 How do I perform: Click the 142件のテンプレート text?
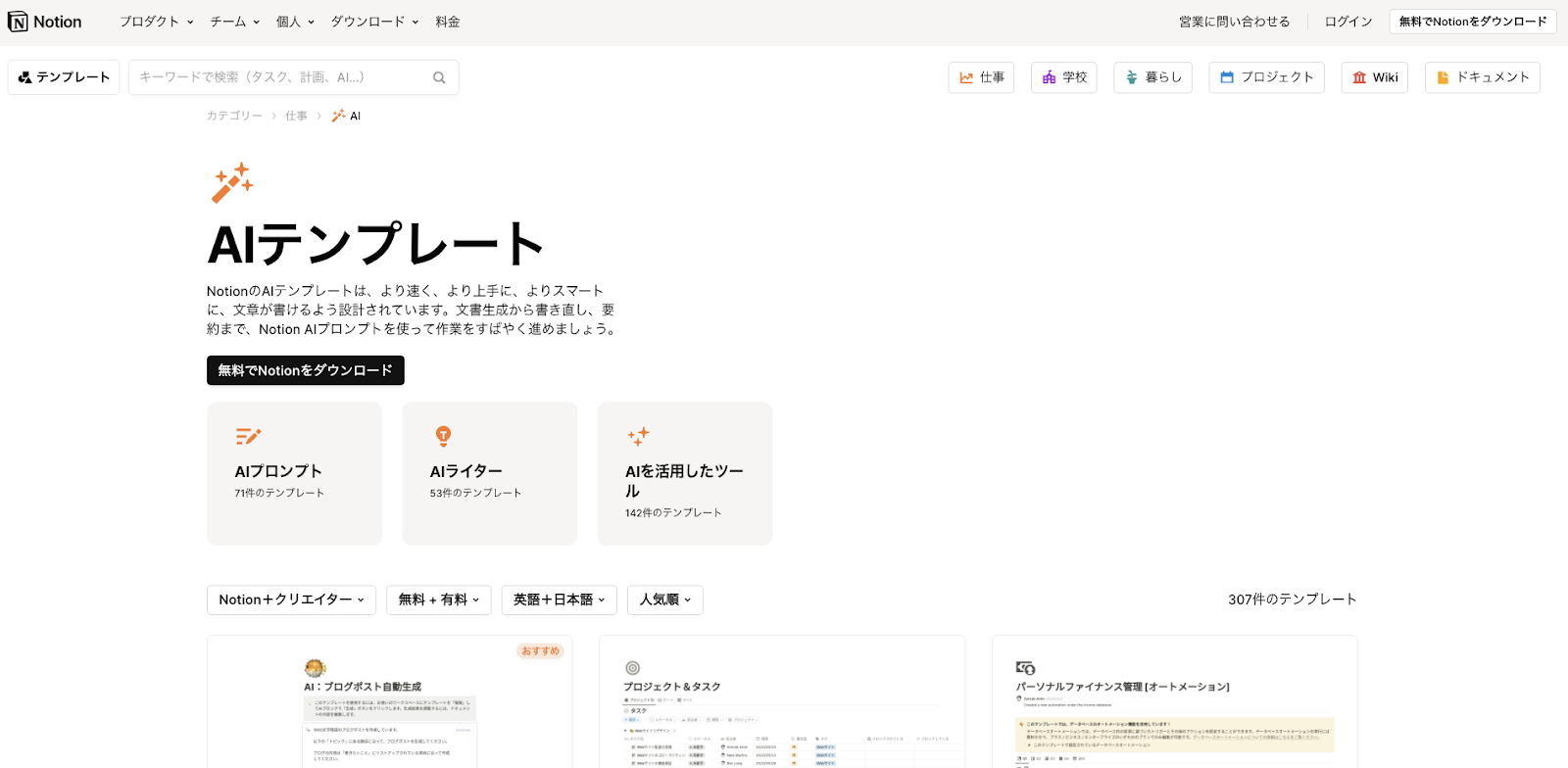[x=673, y=512]
